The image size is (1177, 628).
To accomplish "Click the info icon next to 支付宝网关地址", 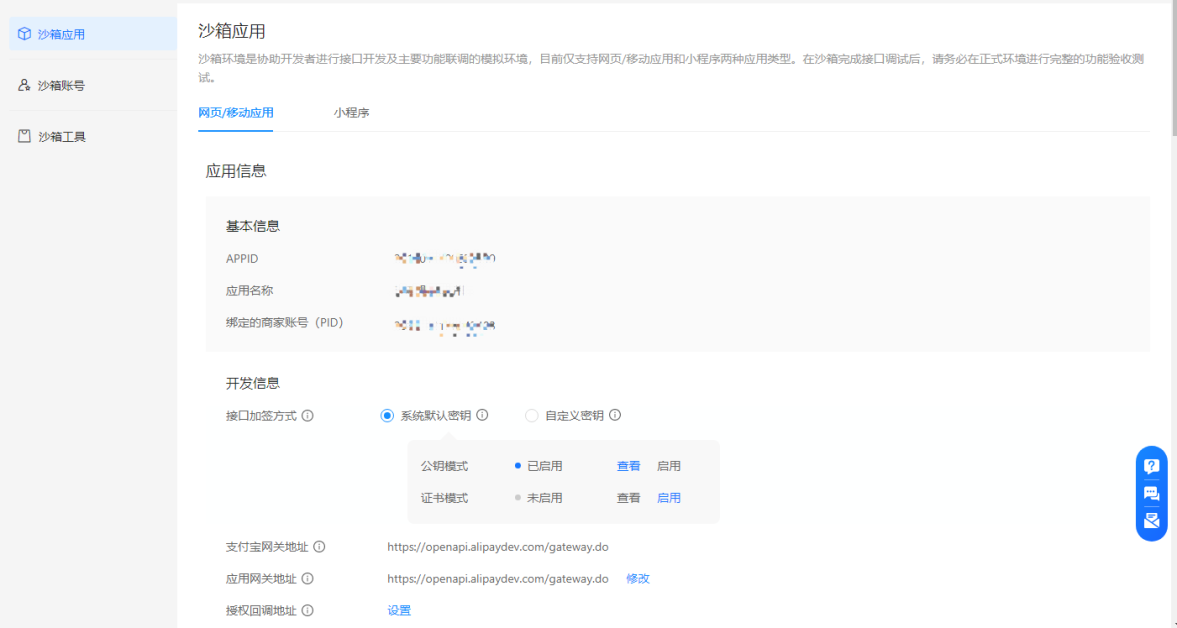I will coord(319,547).
